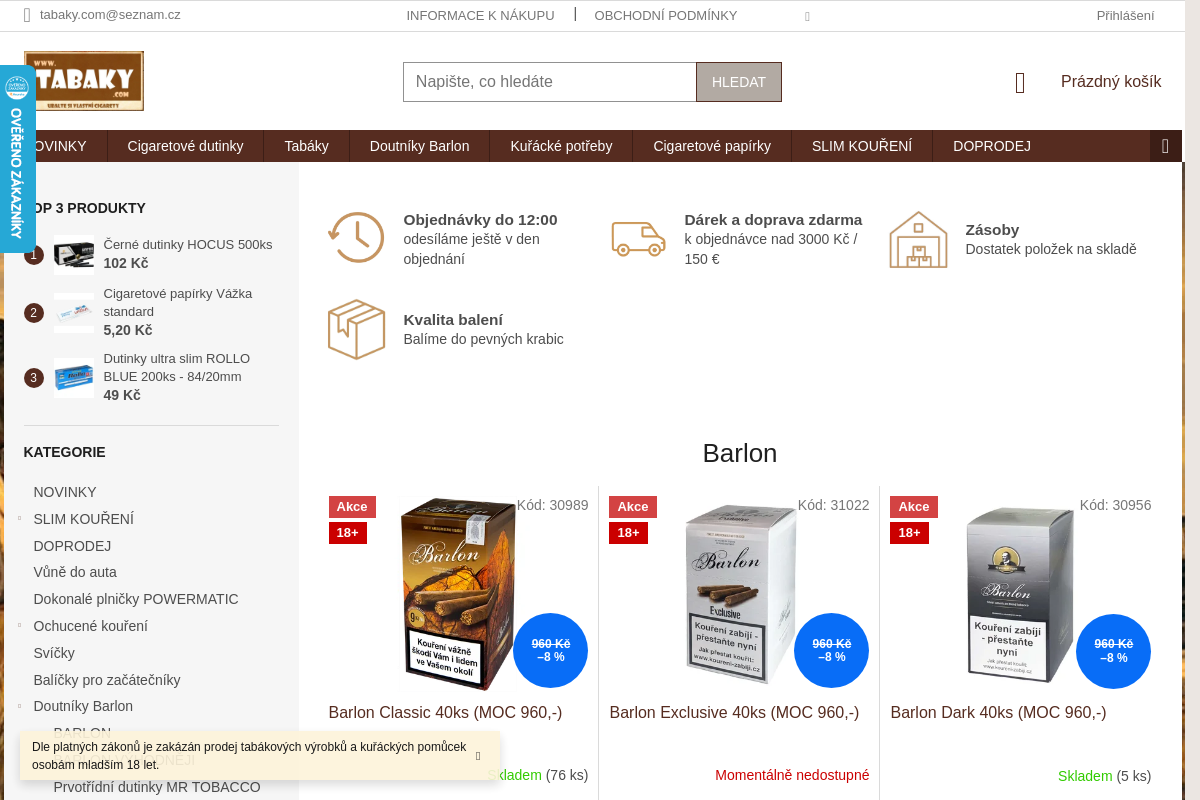This screenshot has height=800, width=1200.
Task: Expand the Ochucené kouření category
Action: (19, 625)
